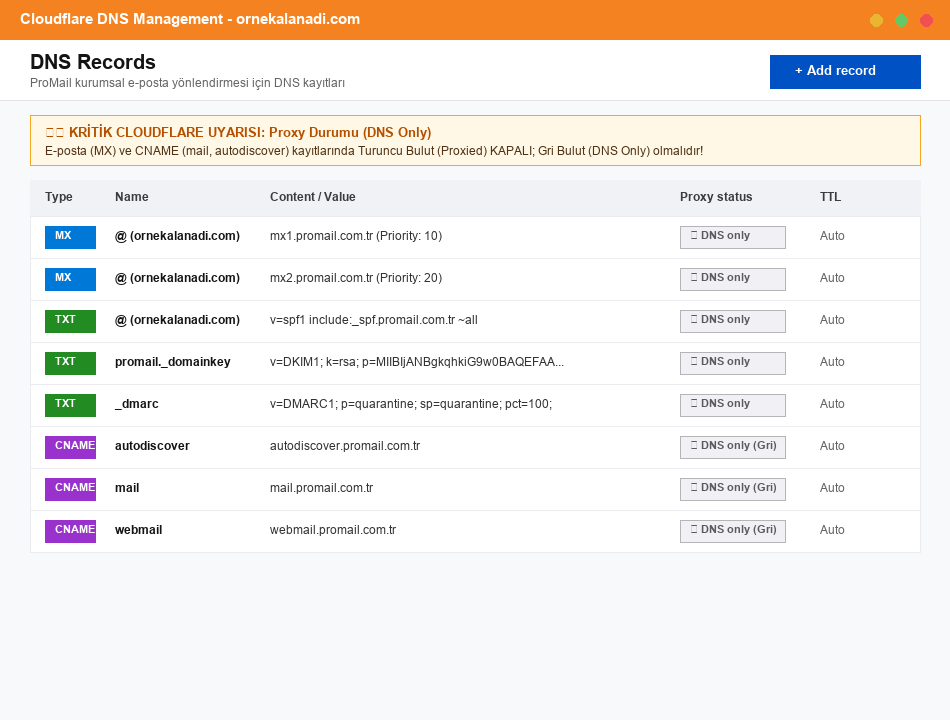This screenshot has height=720, width=950.
Task: Toggle DNS only on the SPF TXT record
Action: pyautogui.click(x=732, y=321)
